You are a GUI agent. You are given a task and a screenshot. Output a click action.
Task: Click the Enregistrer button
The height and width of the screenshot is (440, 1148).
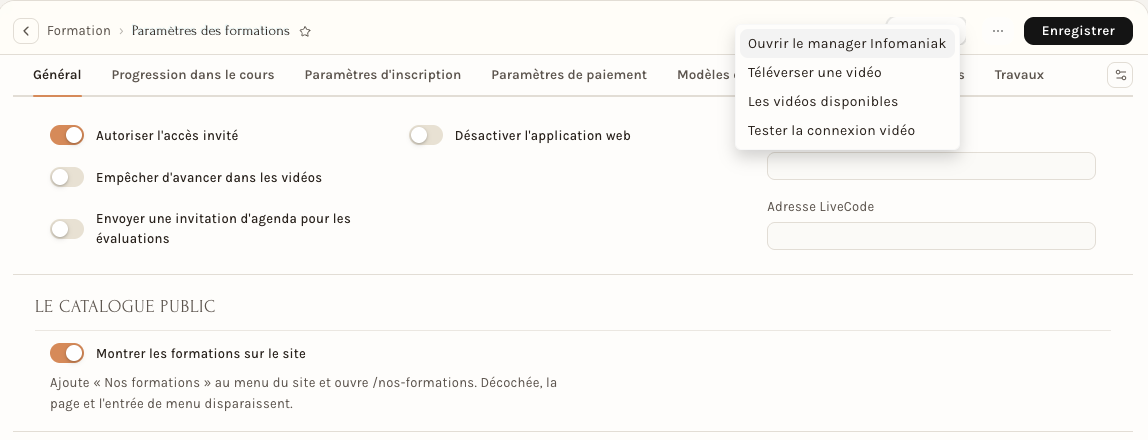pos(1078,31)
